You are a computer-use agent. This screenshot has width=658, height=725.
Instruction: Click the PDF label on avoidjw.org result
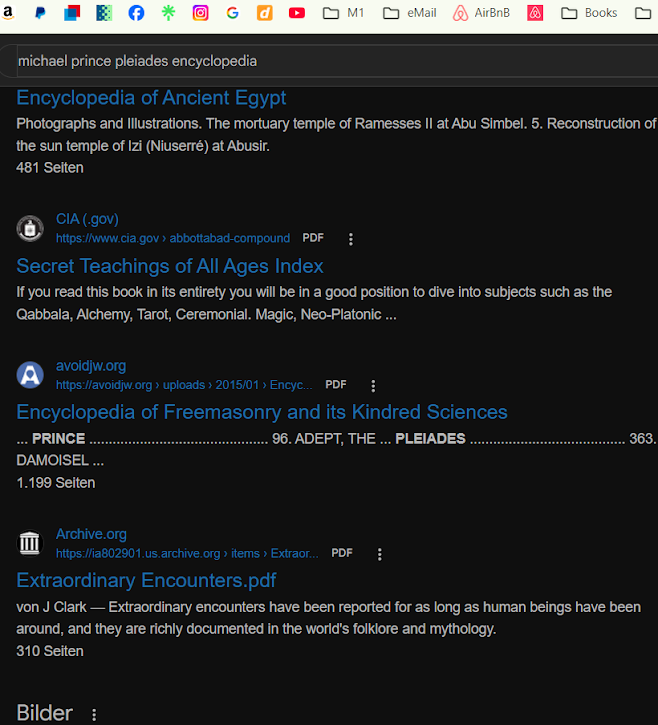coord(336,384)
